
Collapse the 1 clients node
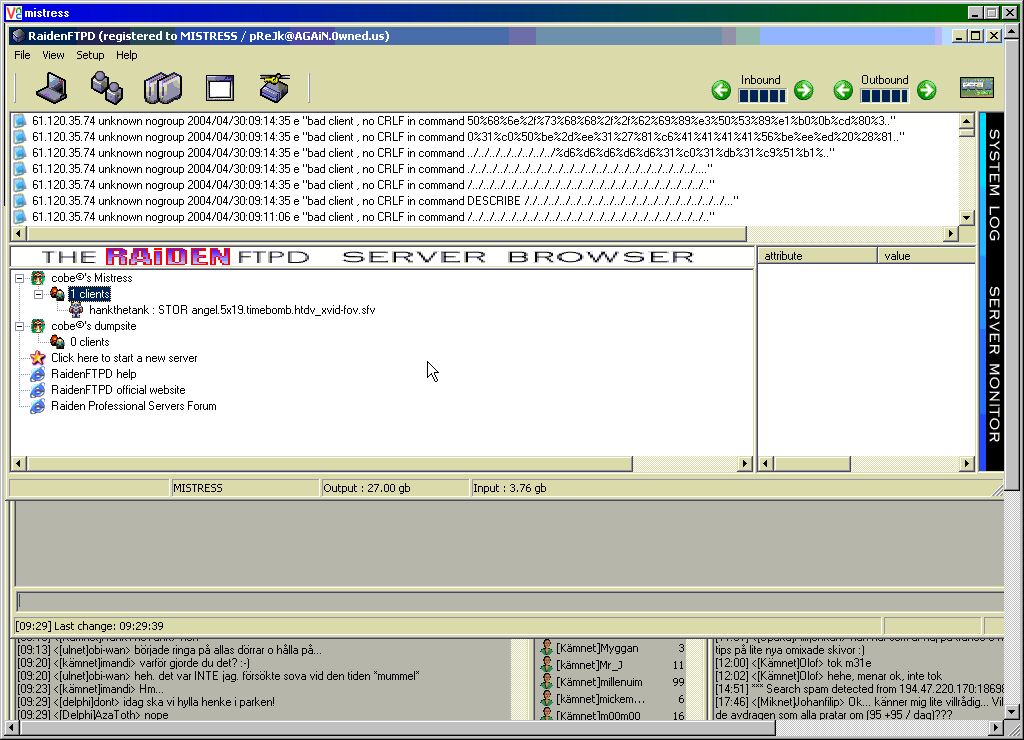pyautogui.click(x=39, y=295)
